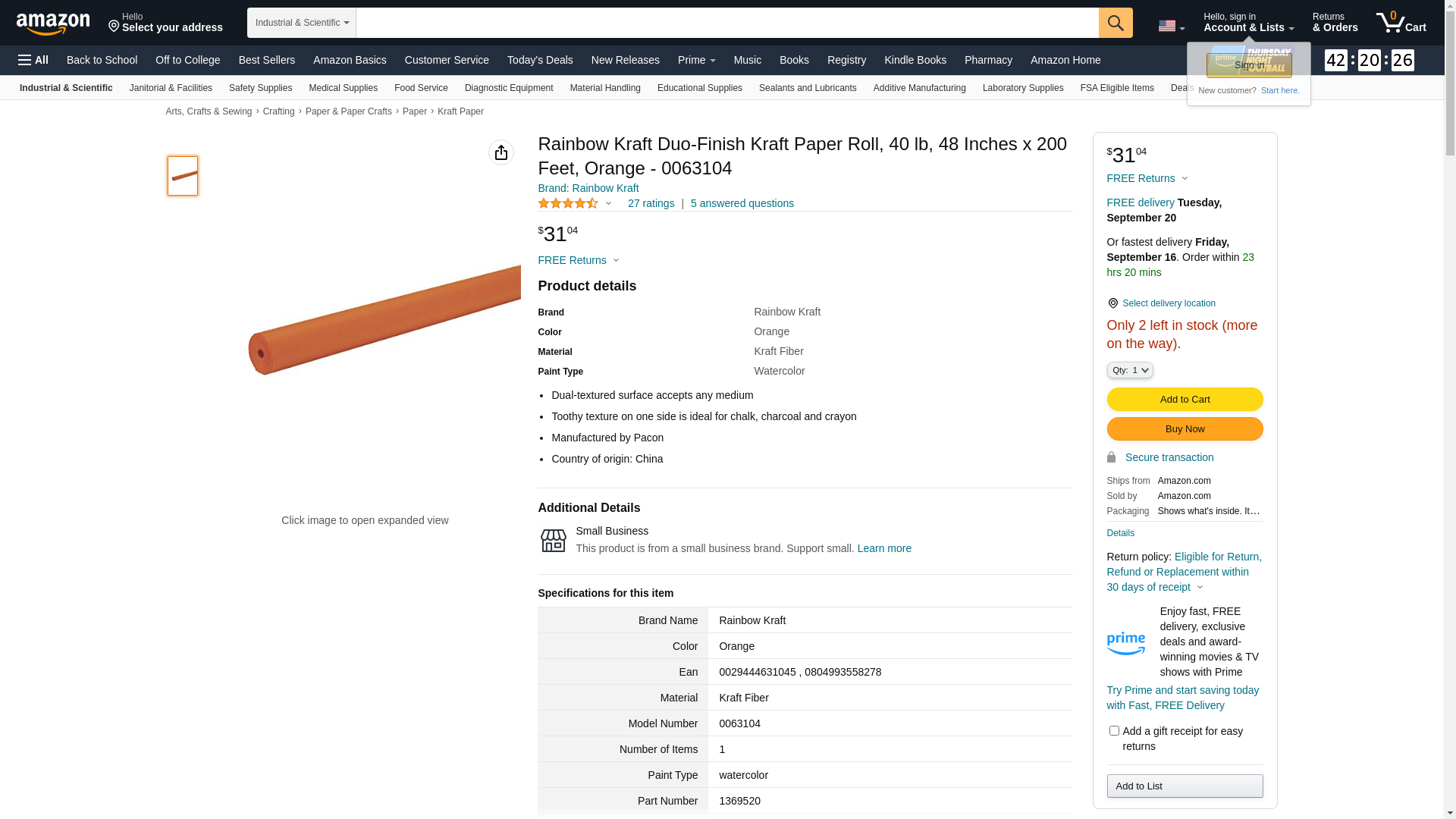The height and width of the screenshot is (819, 1456).
Task: Open the 5 answered questions link
Action: pyautogui.click(x=742, y=203)
